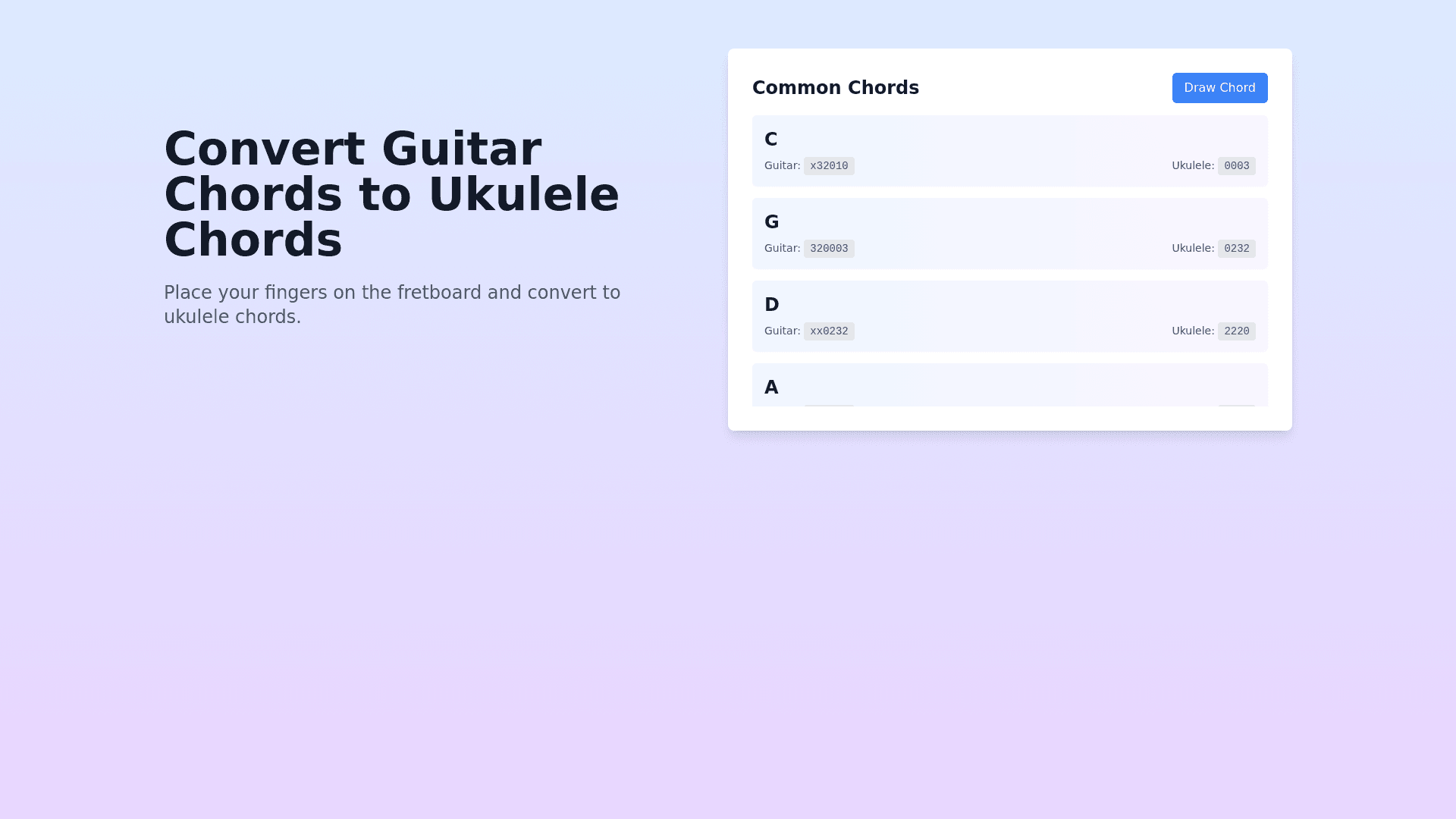The height and width of the screenshot is (819, 1456).
Task: Click the D chord guitar code xx0232
Action: (829, 331)
